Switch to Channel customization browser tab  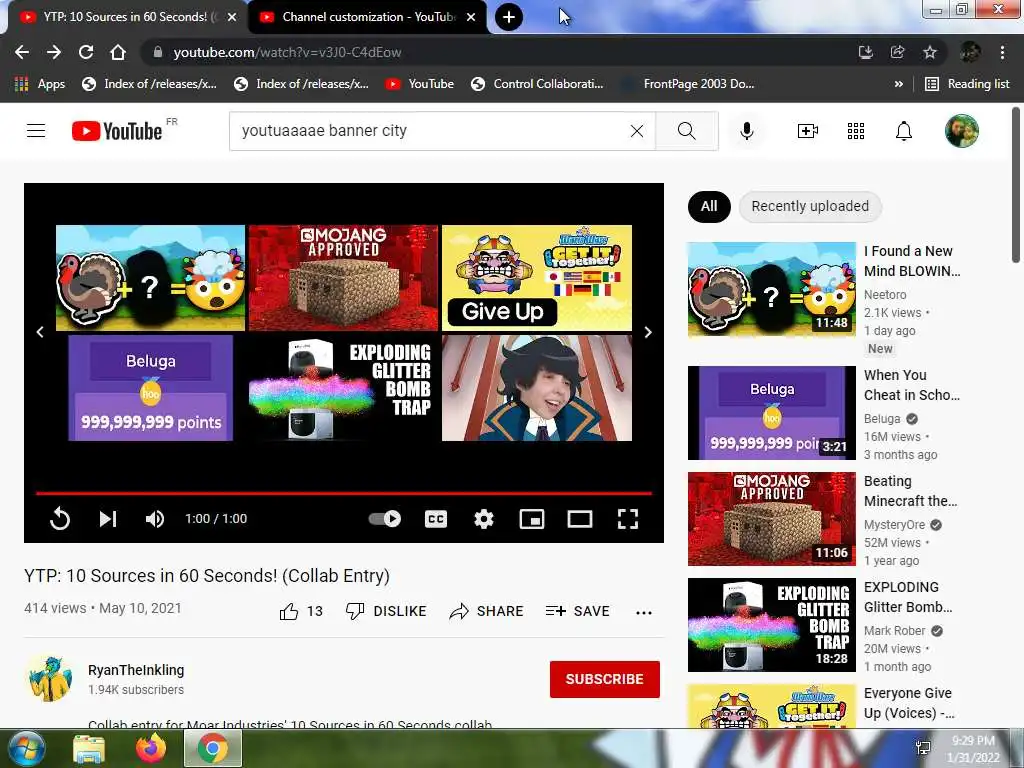point(368,17)
